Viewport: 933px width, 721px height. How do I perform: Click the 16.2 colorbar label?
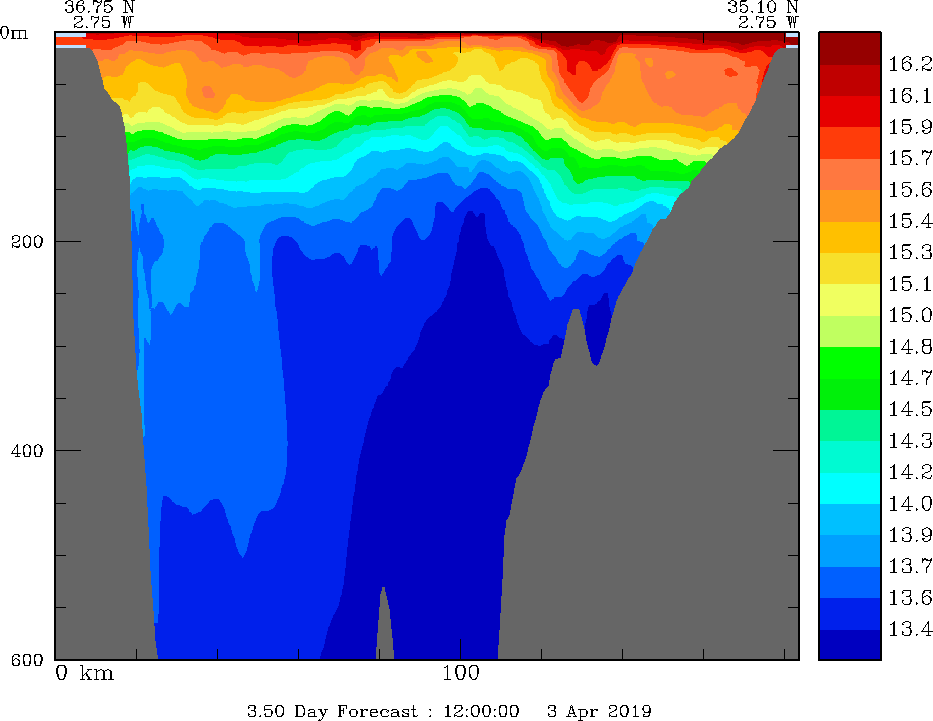[909, 64]
